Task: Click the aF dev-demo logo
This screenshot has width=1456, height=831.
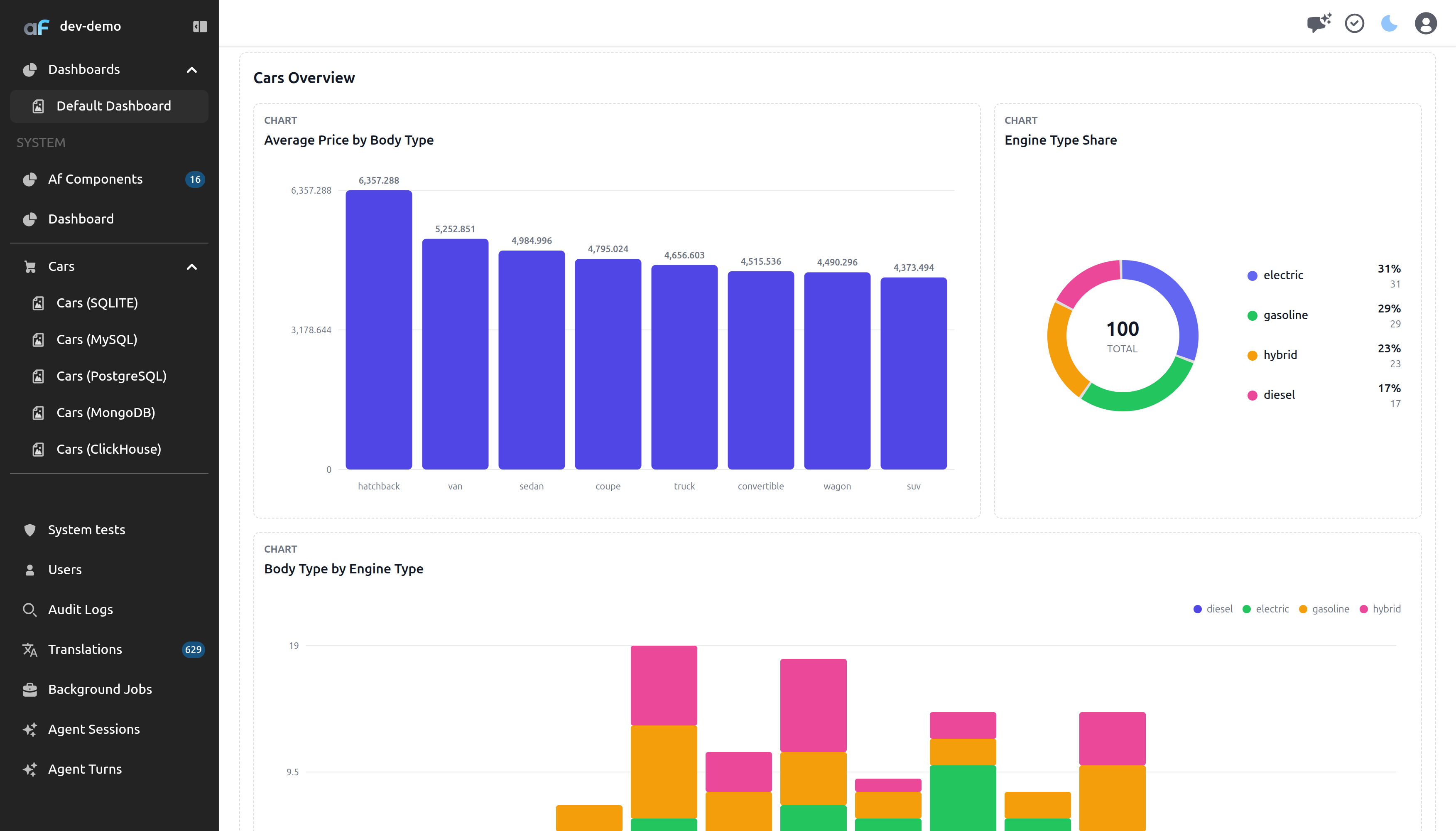Action: click(x=37, y=27)
